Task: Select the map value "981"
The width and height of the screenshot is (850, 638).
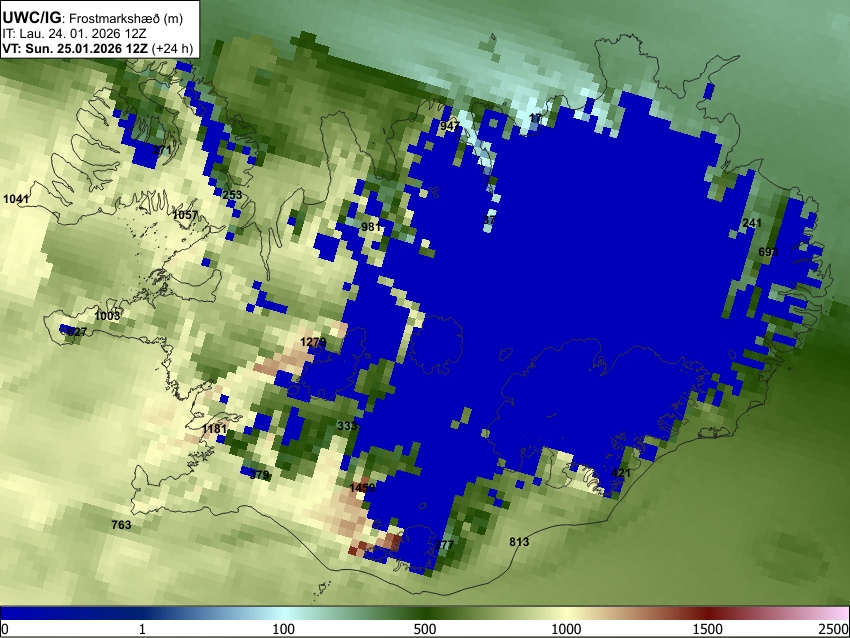Action: [371, 227]
